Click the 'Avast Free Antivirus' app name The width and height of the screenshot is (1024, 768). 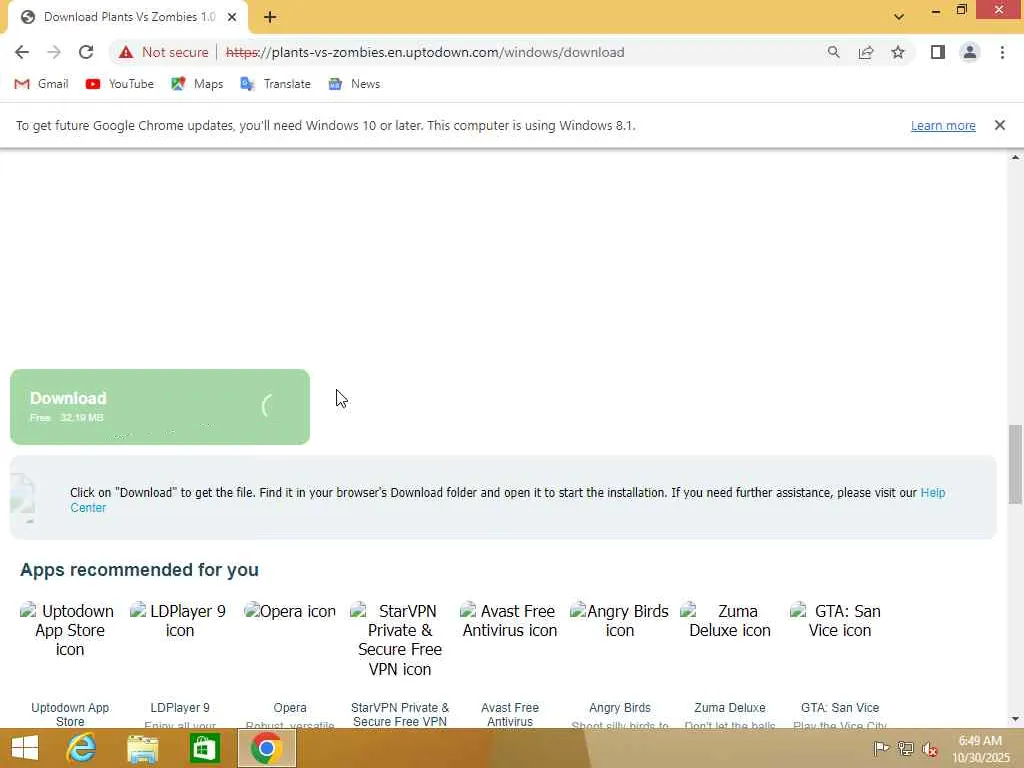510,714
